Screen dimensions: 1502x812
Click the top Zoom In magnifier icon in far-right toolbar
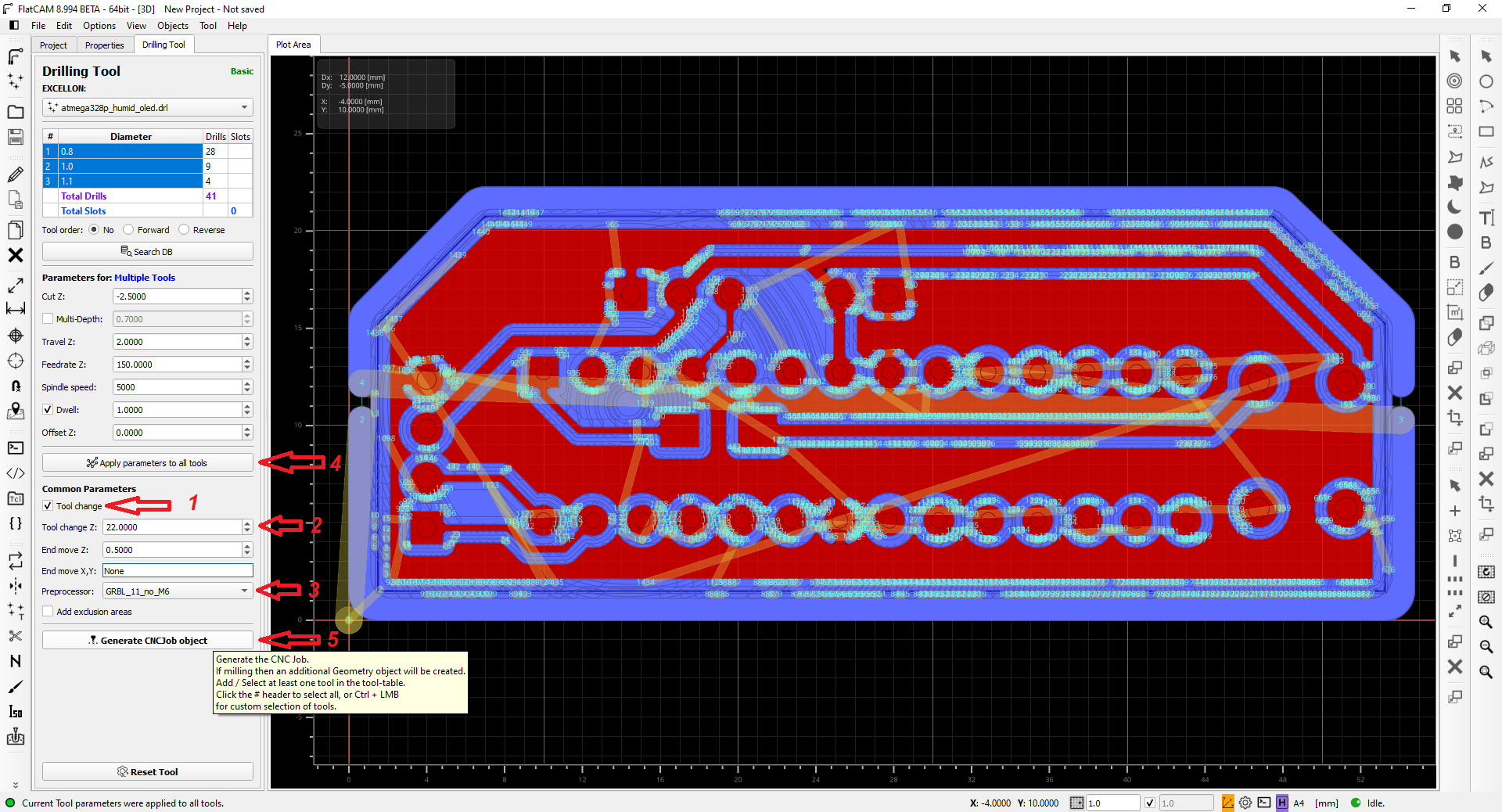click(x=1486, y=621)
